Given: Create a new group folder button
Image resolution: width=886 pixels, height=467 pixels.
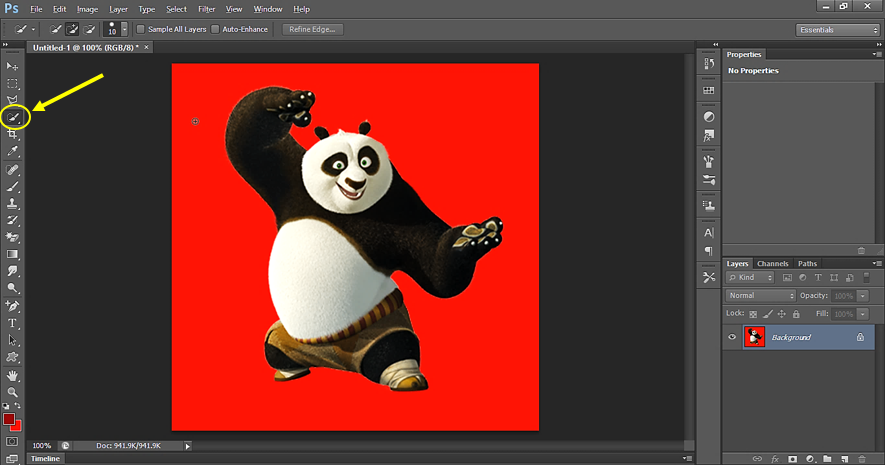Looking at the screenshot, I should (827, 459).
